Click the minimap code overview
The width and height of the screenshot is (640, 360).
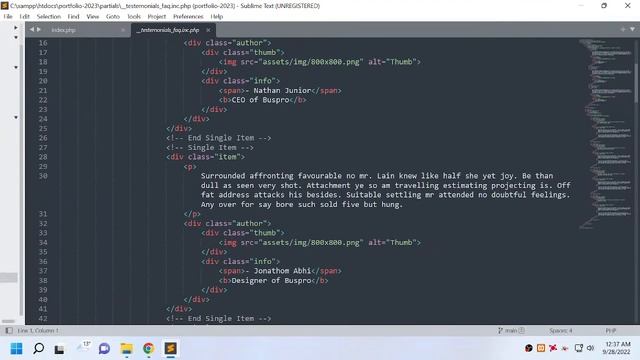[605, 133]
